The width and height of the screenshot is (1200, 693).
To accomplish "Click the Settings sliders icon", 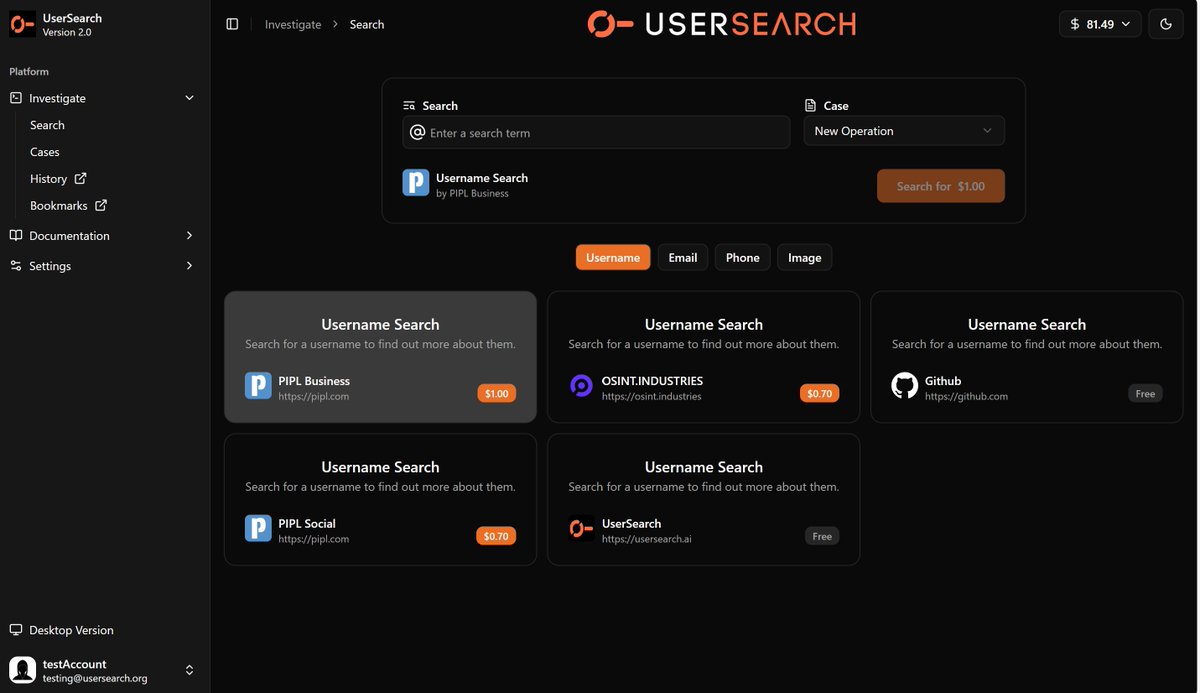I will pyautogui.click(x=15, y=266).
